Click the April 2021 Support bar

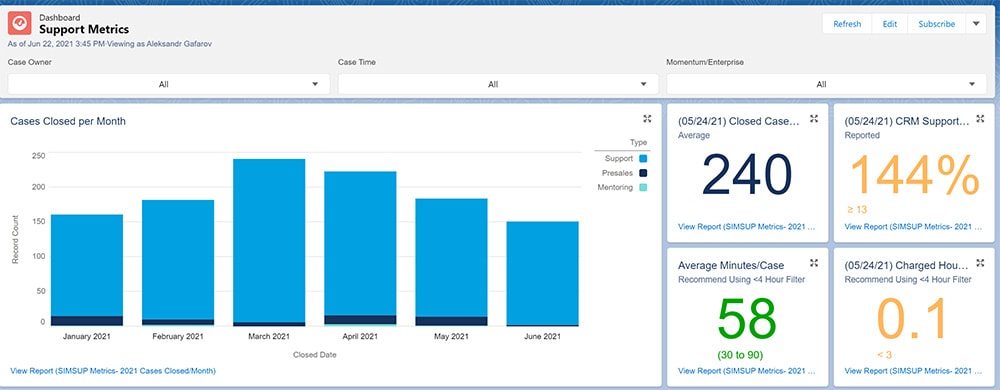tap(360, 243)
